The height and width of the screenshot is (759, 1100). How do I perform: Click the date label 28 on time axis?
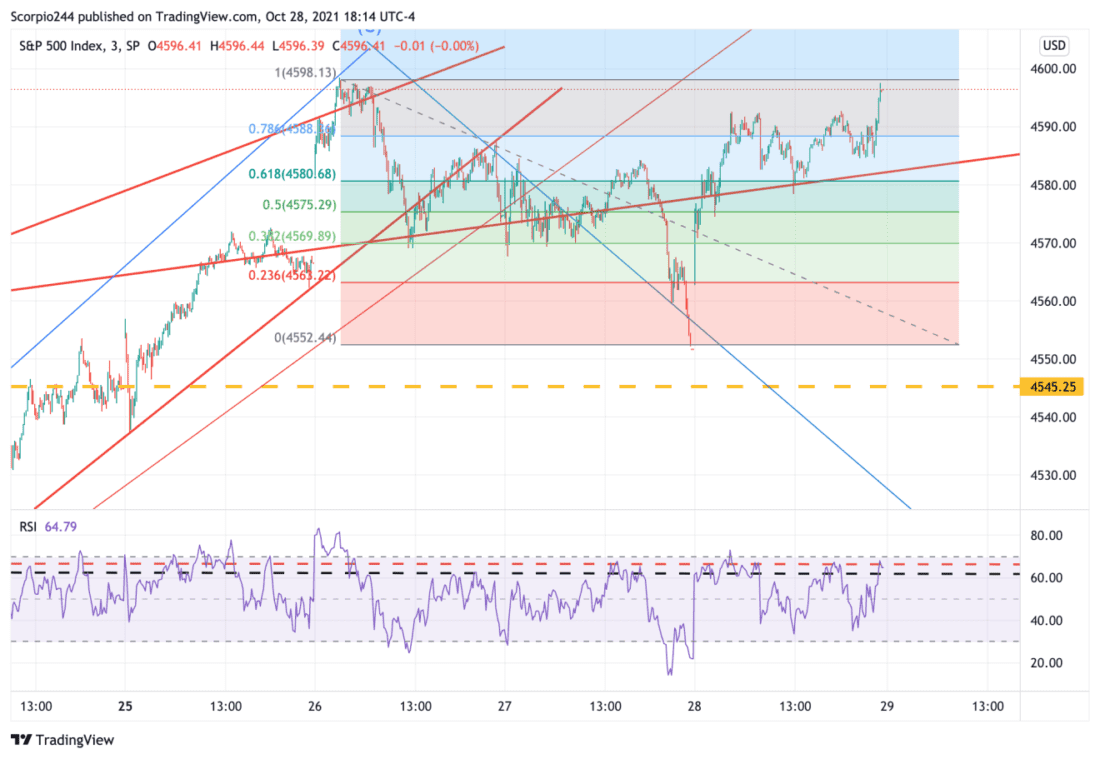pyautogui.click(x=694, y=706)
